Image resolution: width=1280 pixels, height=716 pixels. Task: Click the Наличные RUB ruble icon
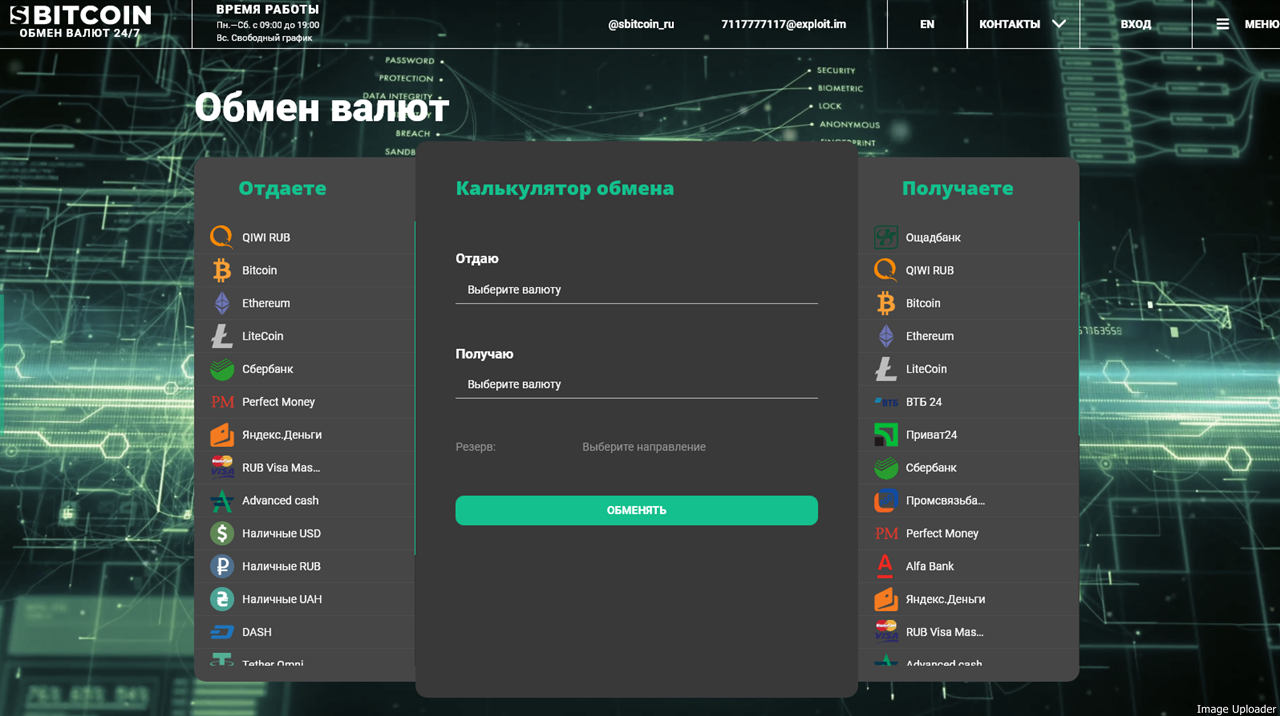point(222,566)
